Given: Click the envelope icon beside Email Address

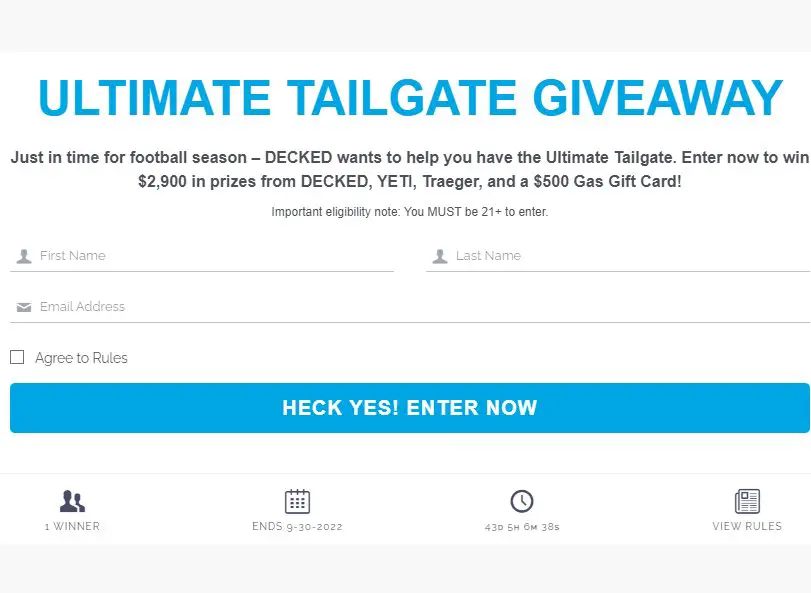Looking at the screenshot, I should tap(24, 307).
